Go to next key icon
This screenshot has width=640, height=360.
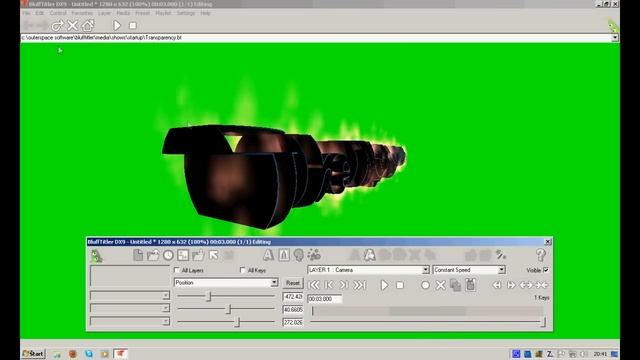click(x=344, y=285)
